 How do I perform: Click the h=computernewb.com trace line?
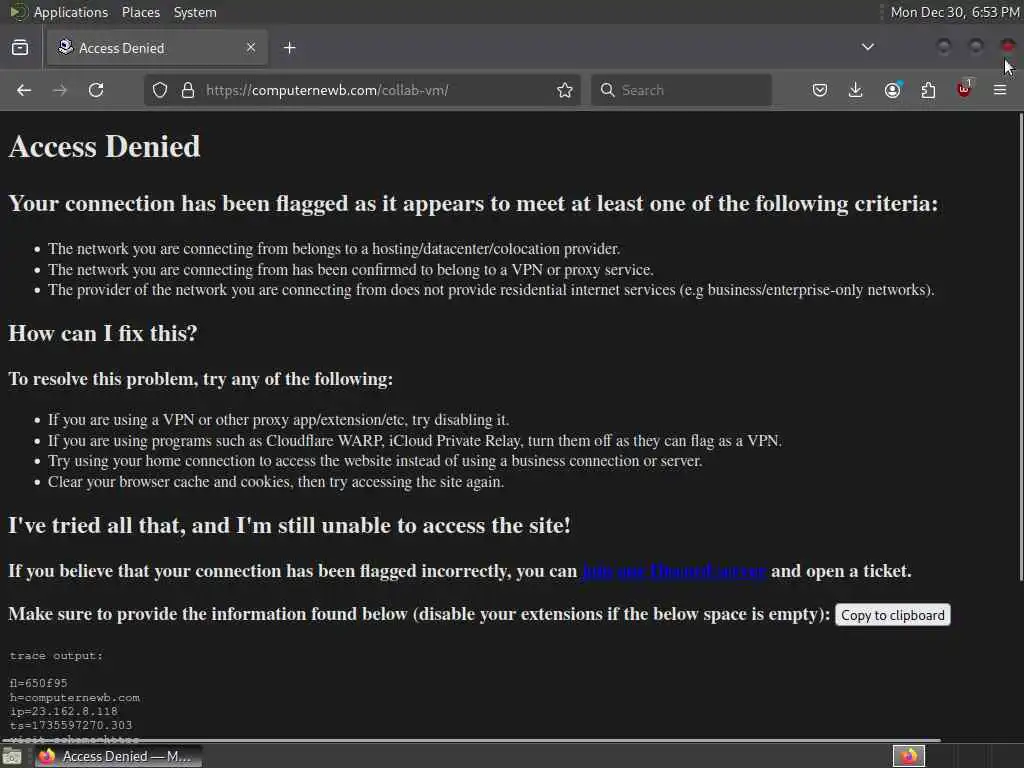74,697
